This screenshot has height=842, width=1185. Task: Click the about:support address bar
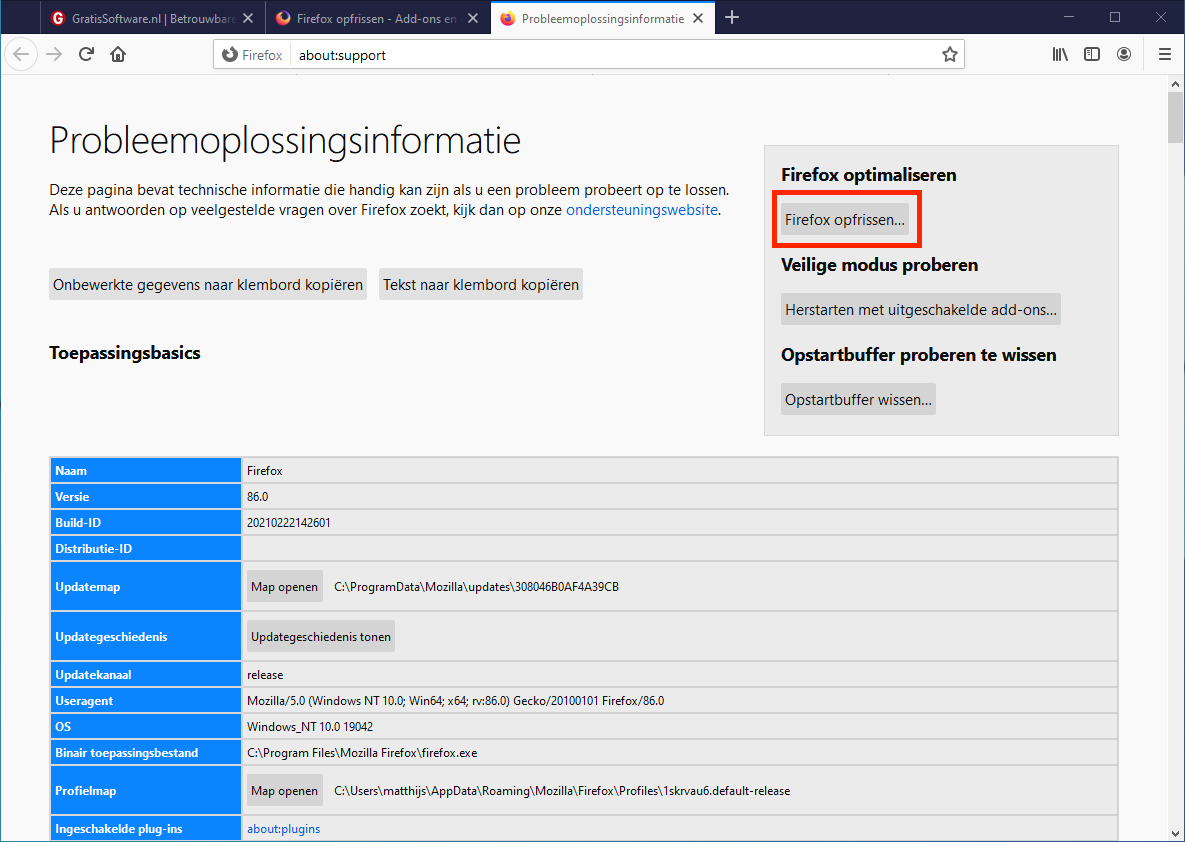[600, 55]
